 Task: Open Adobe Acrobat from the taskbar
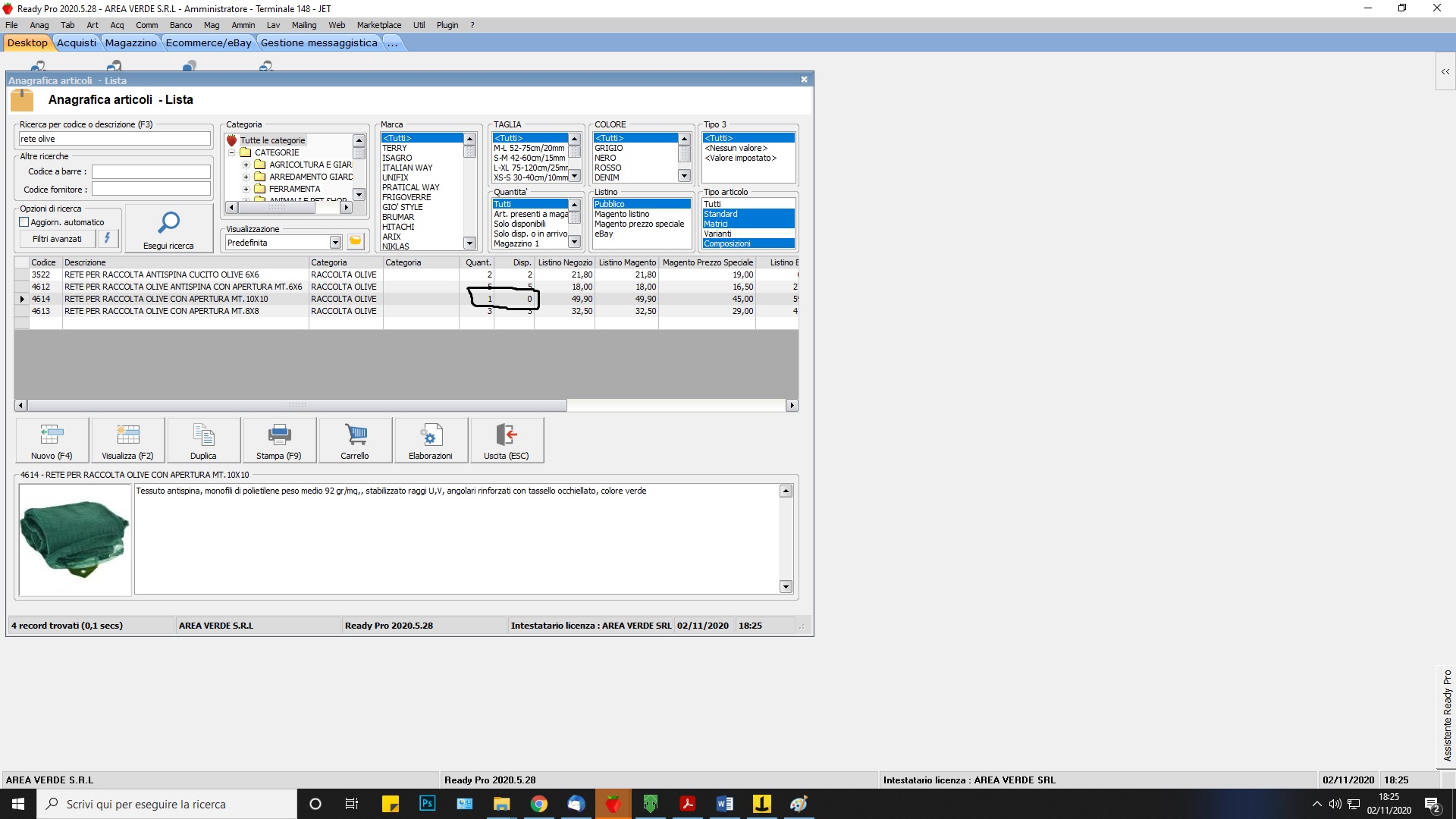(x=688, y=804)
